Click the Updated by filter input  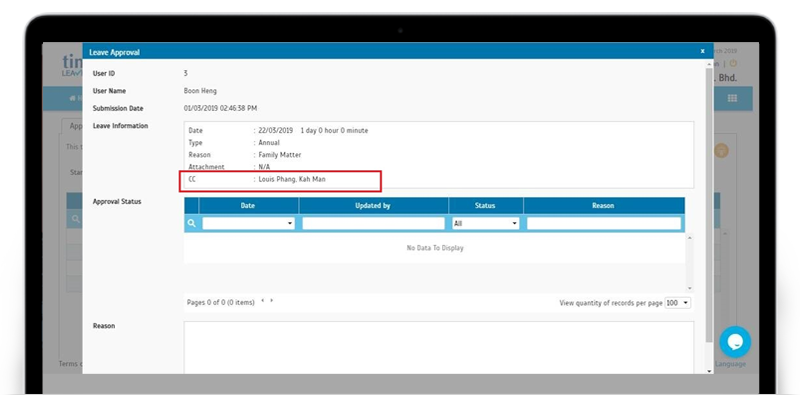pyautogui.click(x=373, y=224)
